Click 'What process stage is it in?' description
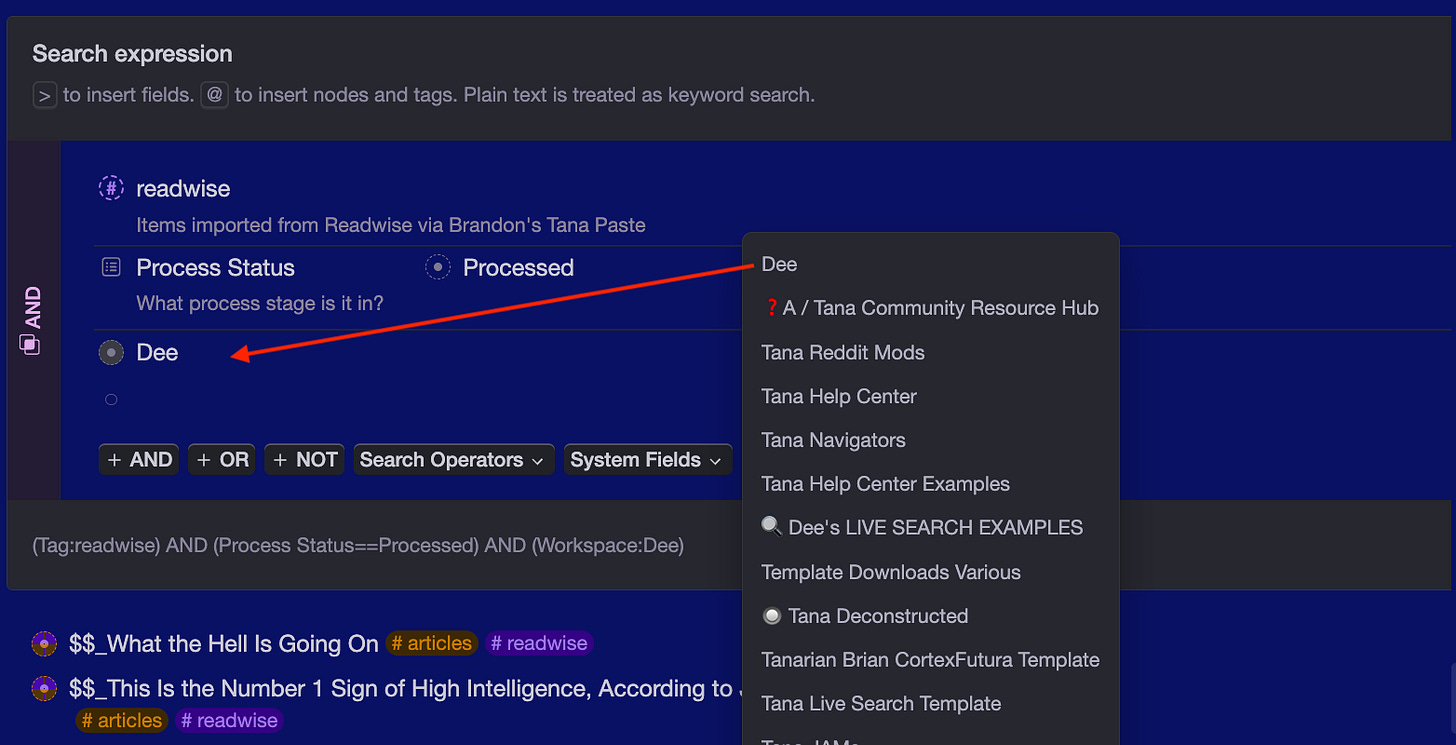Viewport: 1456px width, 745px height. point(260,303)
